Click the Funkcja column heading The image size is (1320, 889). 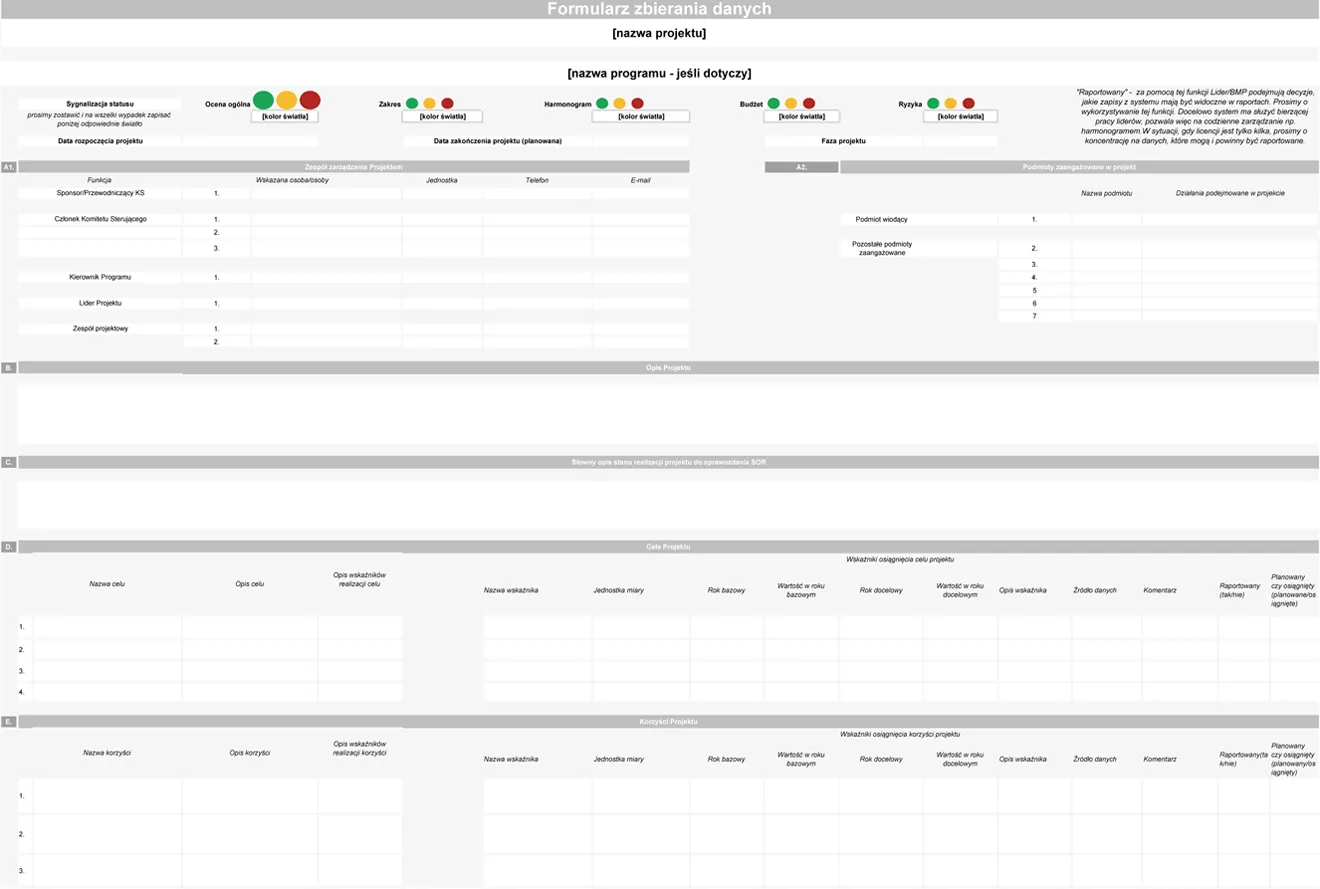click(x=100, y=180)
